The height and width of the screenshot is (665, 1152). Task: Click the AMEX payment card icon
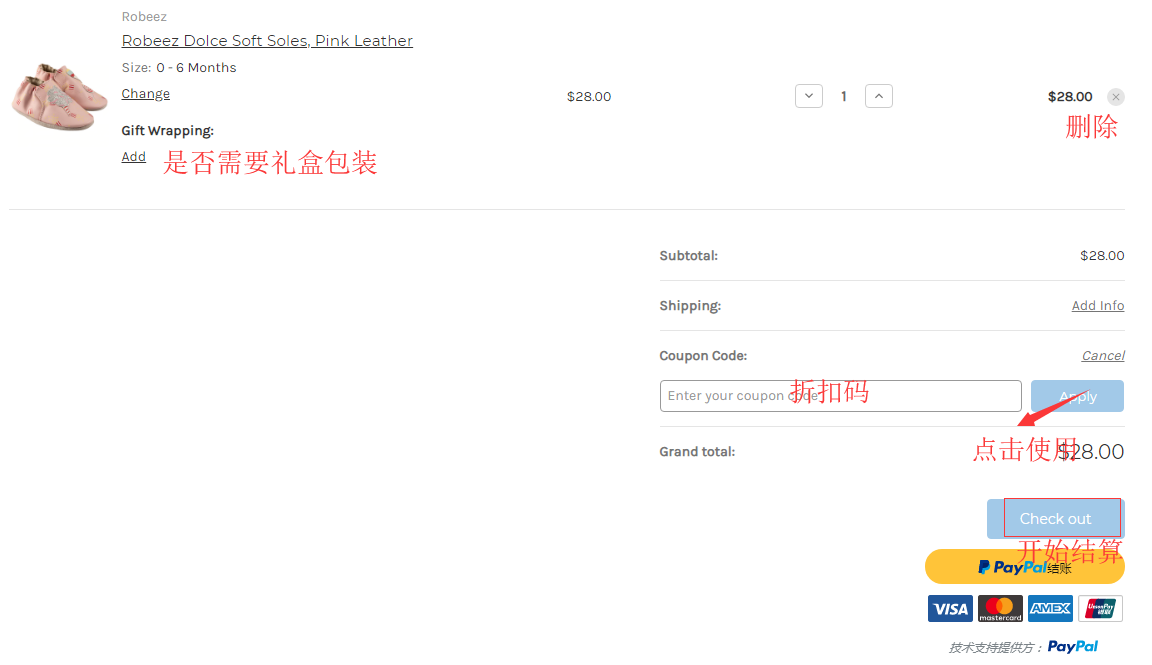coord(1050,608)
